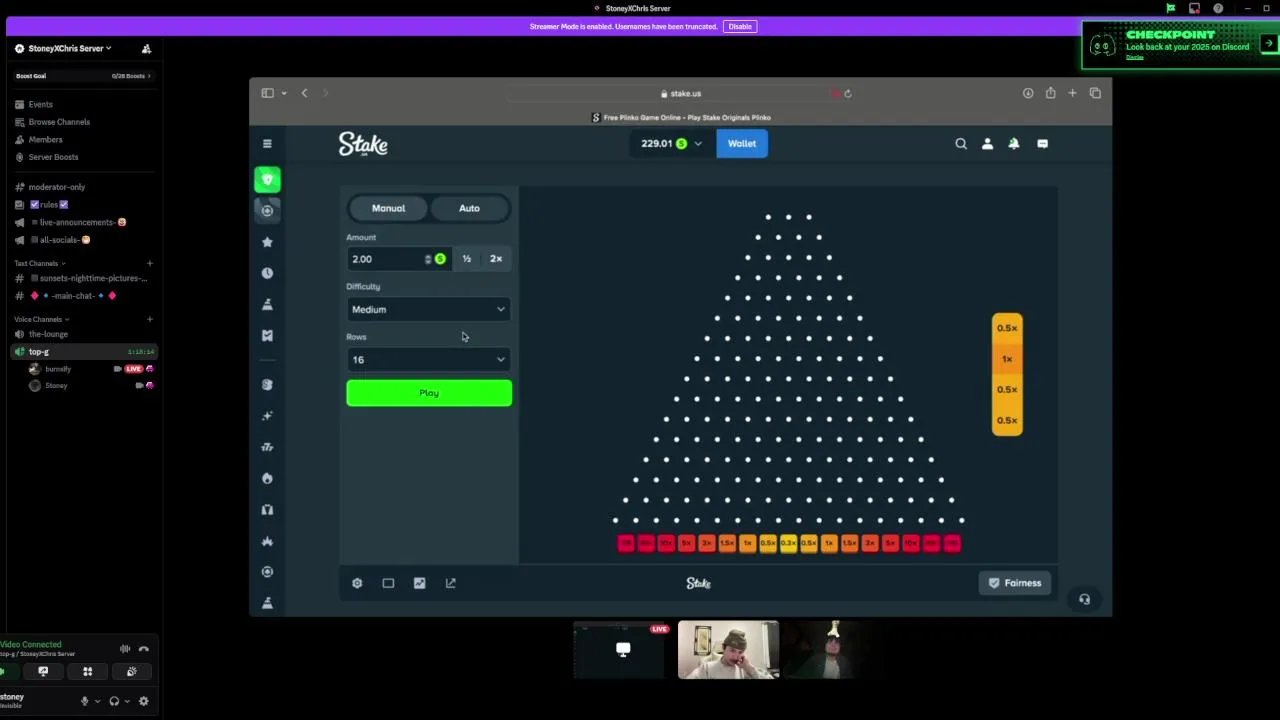Open Discord soundboard icon

point(131,672)
